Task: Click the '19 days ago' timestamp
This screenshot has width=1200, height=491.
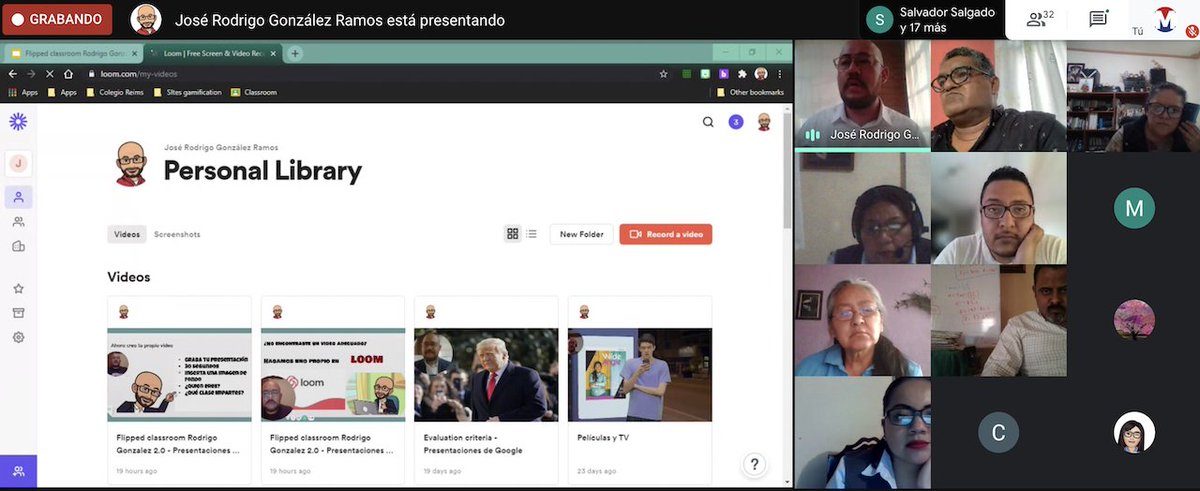Action: click(443, 471)
